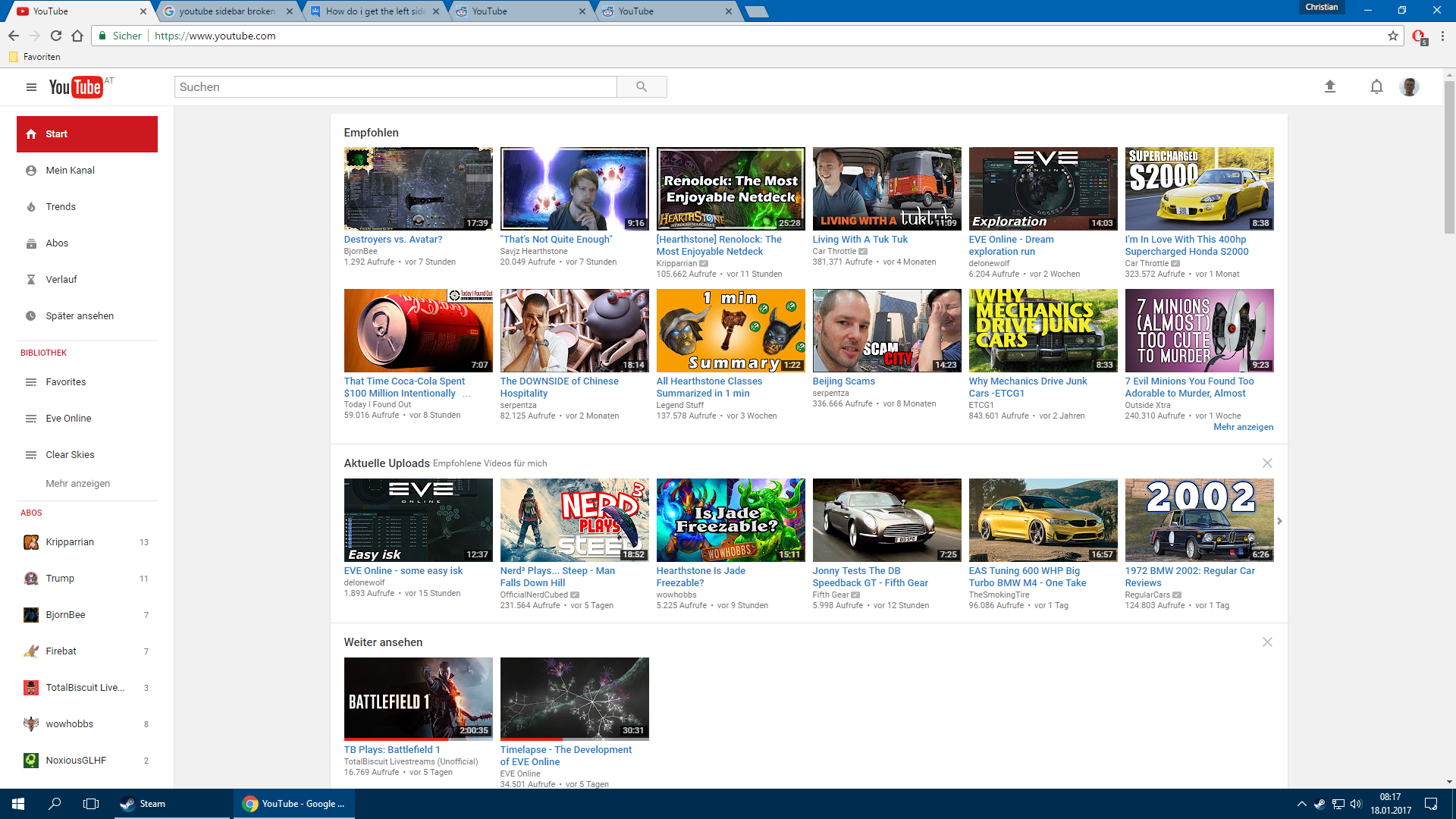The height and width of the screenshot is (819, 1456).
Task: Open the Chrome three-dot browser menu
Action: click(x=1443, y=36)
